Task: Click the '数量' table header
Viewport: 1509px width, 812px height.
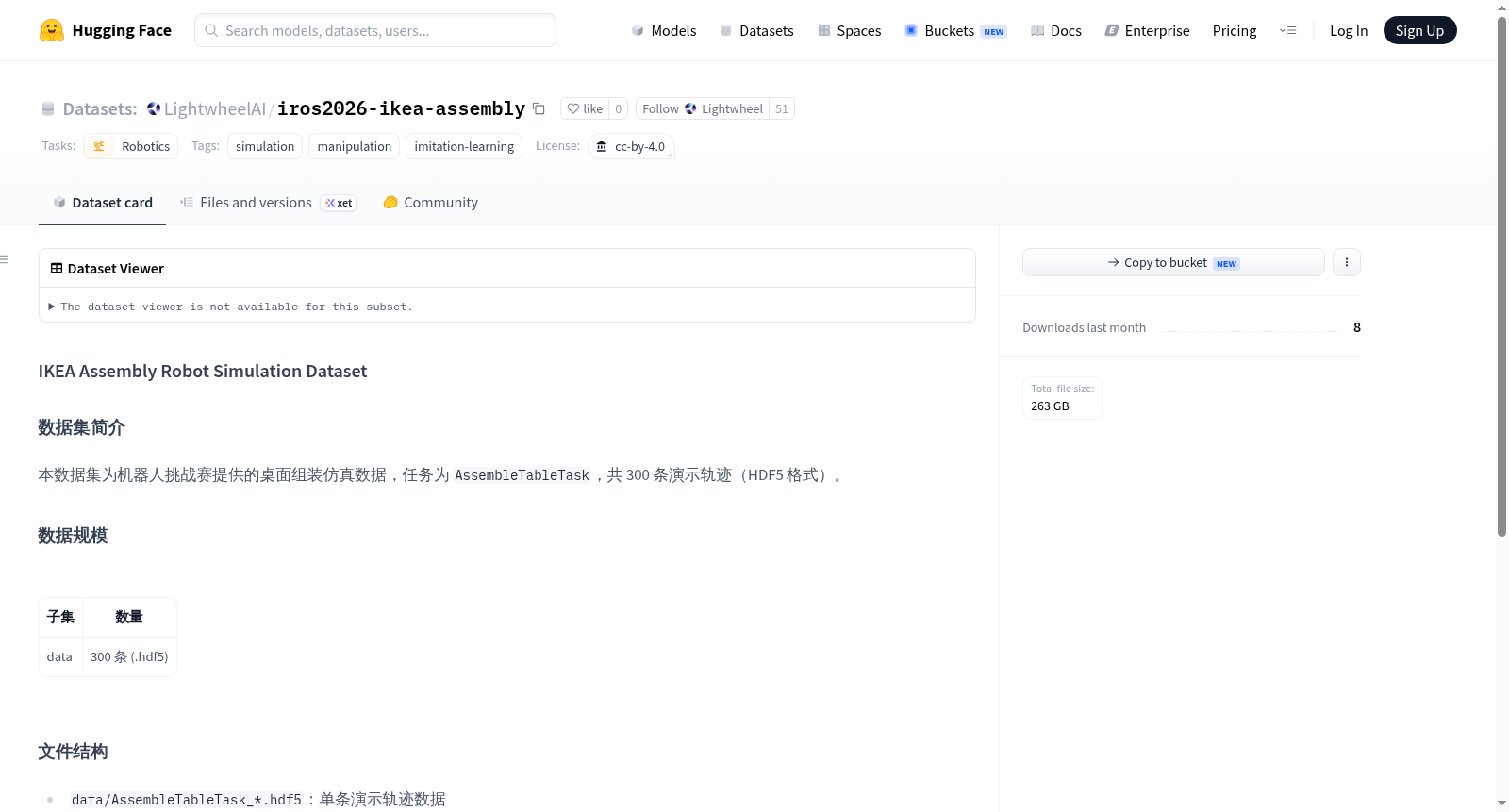Action: click(129, 617)
